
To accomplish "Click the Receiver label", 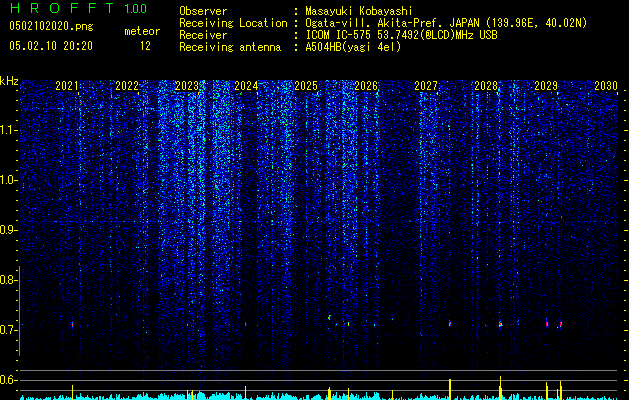I will coord(203,35).
